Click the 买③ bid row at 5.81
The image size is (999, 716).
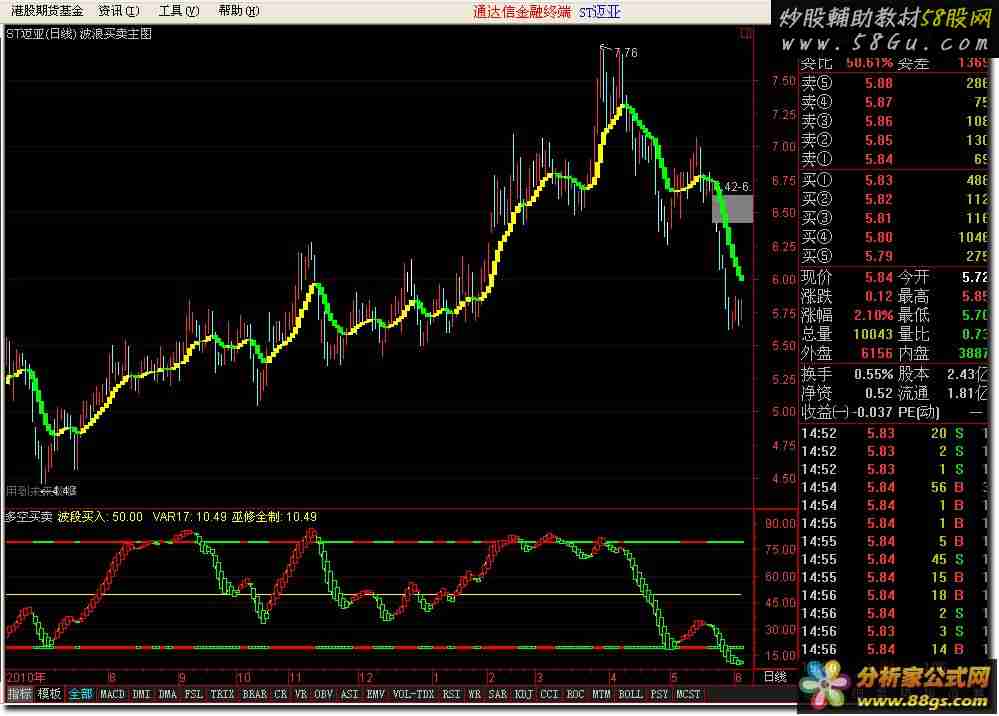(x=894, y=218)
